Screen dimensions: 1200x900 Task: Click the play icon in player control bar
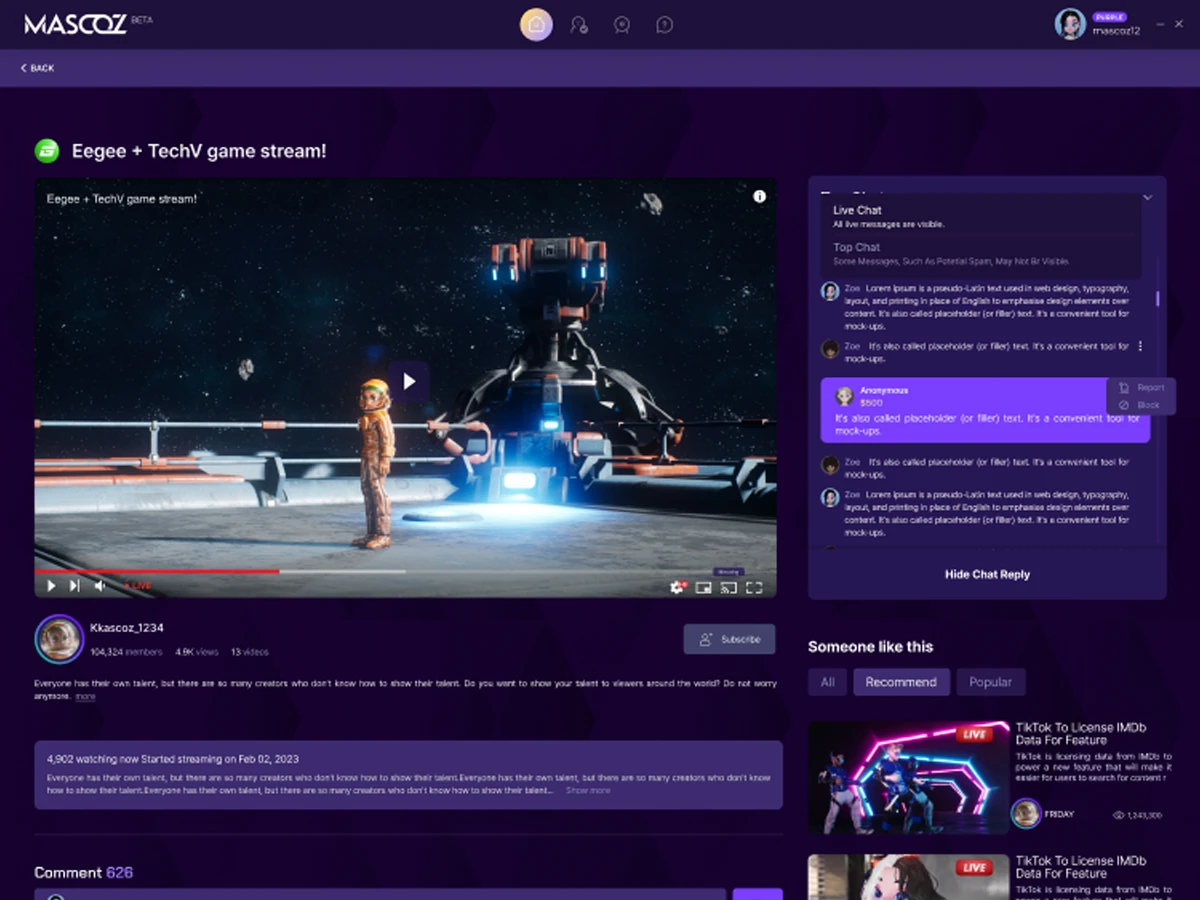click(51, 586)
